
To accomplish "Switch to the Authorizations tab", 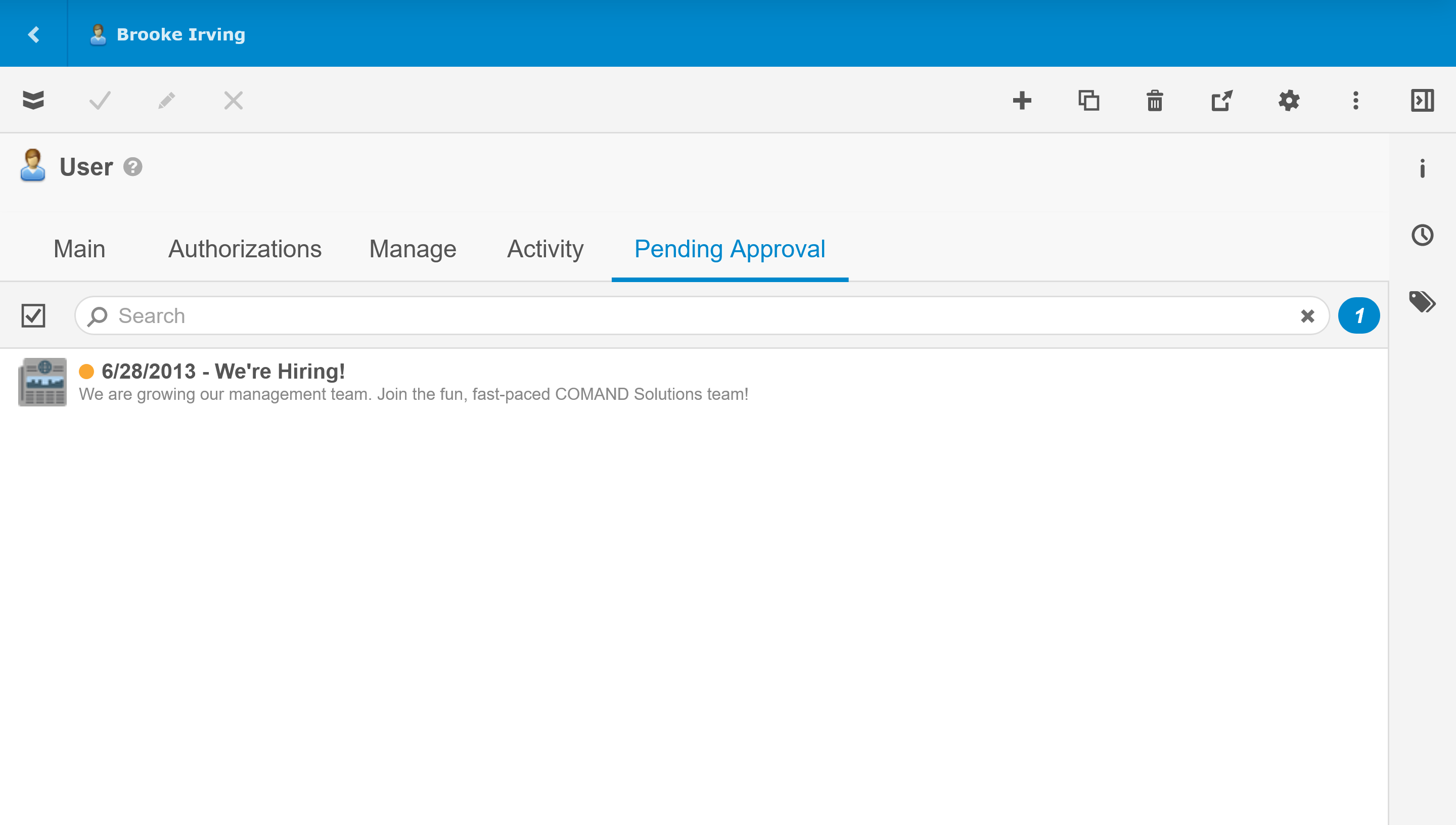I will pyautogui.click(x=245, y=249).
